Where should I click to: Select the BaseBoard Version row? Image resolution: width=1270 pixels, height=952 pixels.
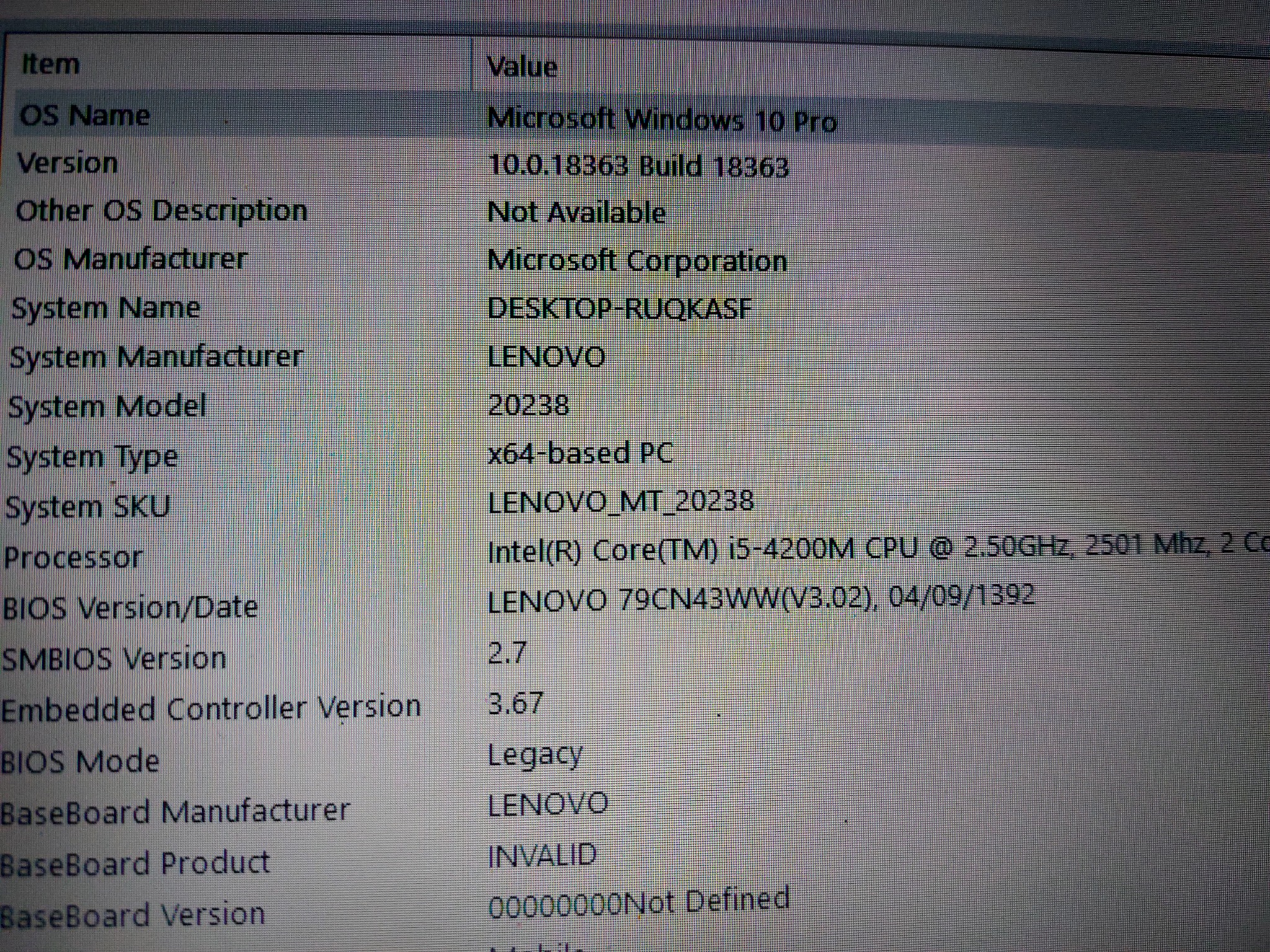point(132,915)
